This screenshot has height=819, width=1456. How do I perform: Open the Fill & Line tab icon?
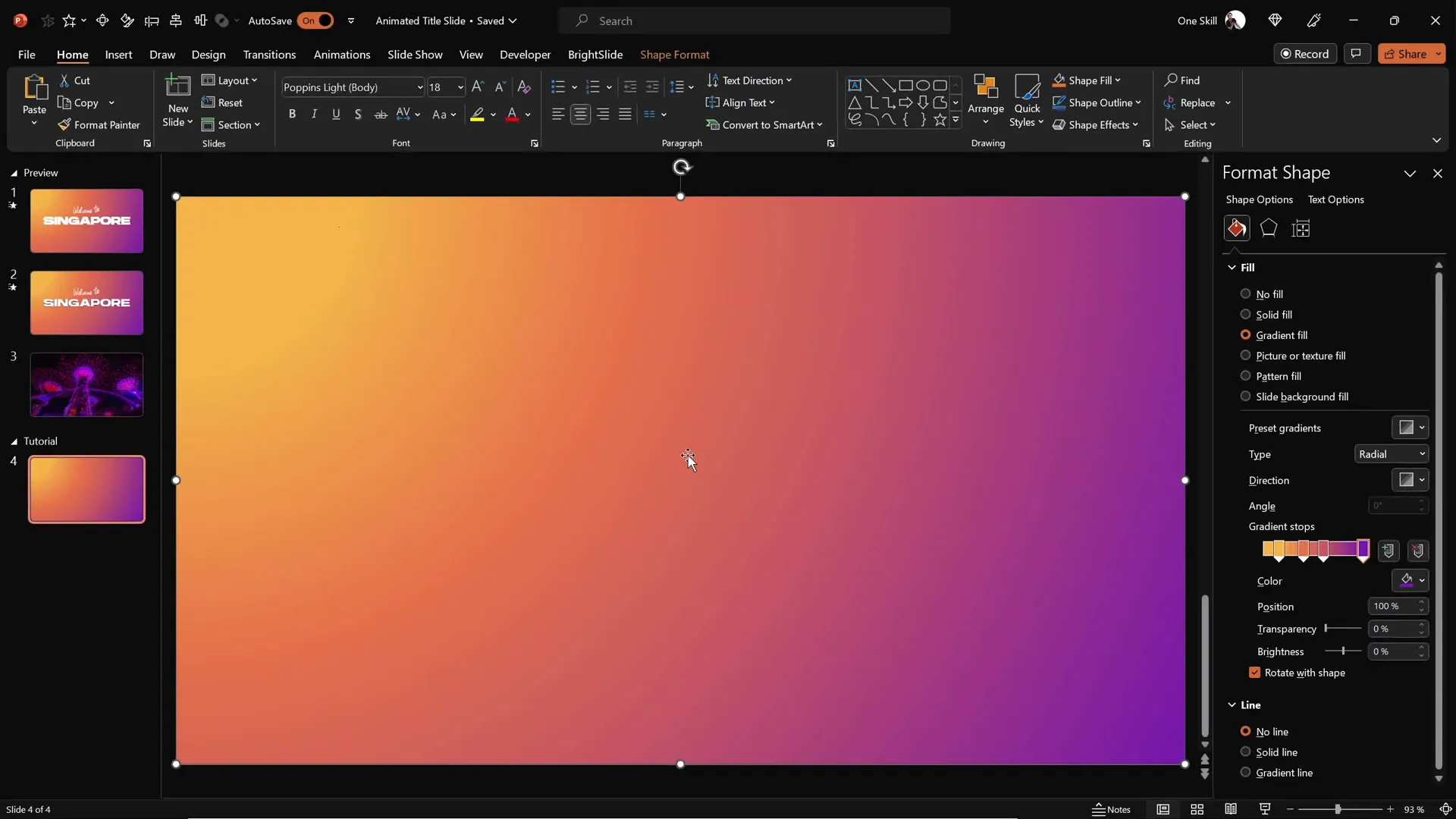pyautogui.click(x=1237, y=228)
